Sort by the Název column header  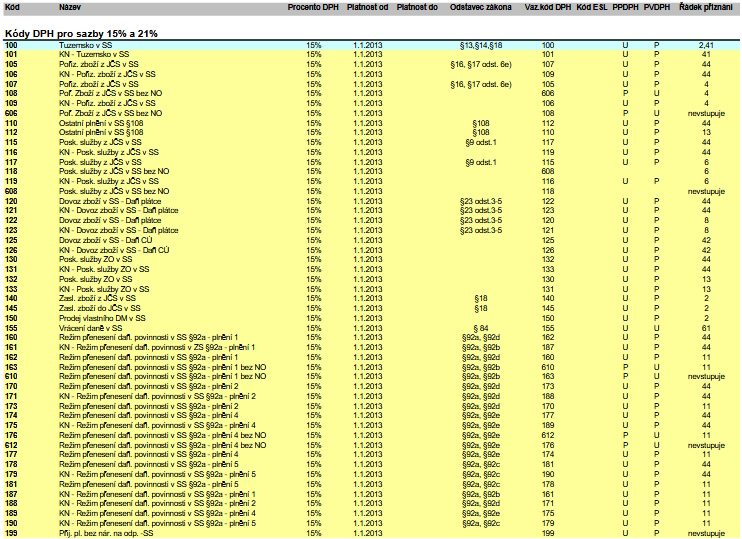pos(70,7)
